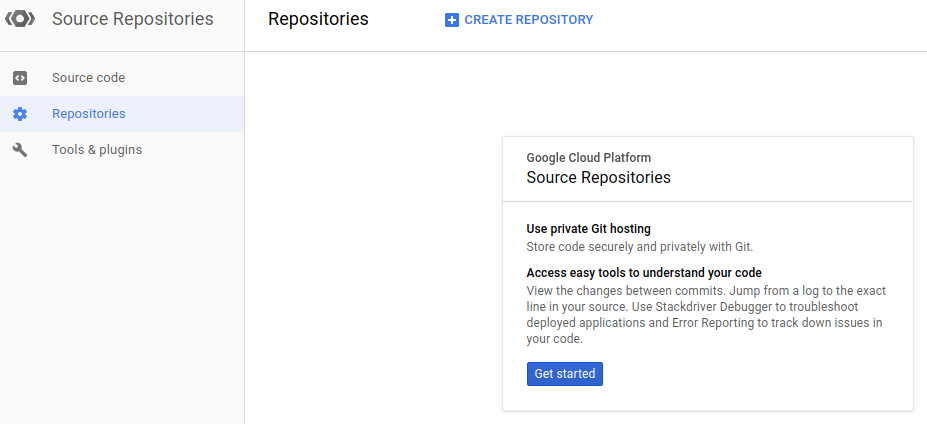Go to Tools & plugins section
927x424 pixels.
97,150
